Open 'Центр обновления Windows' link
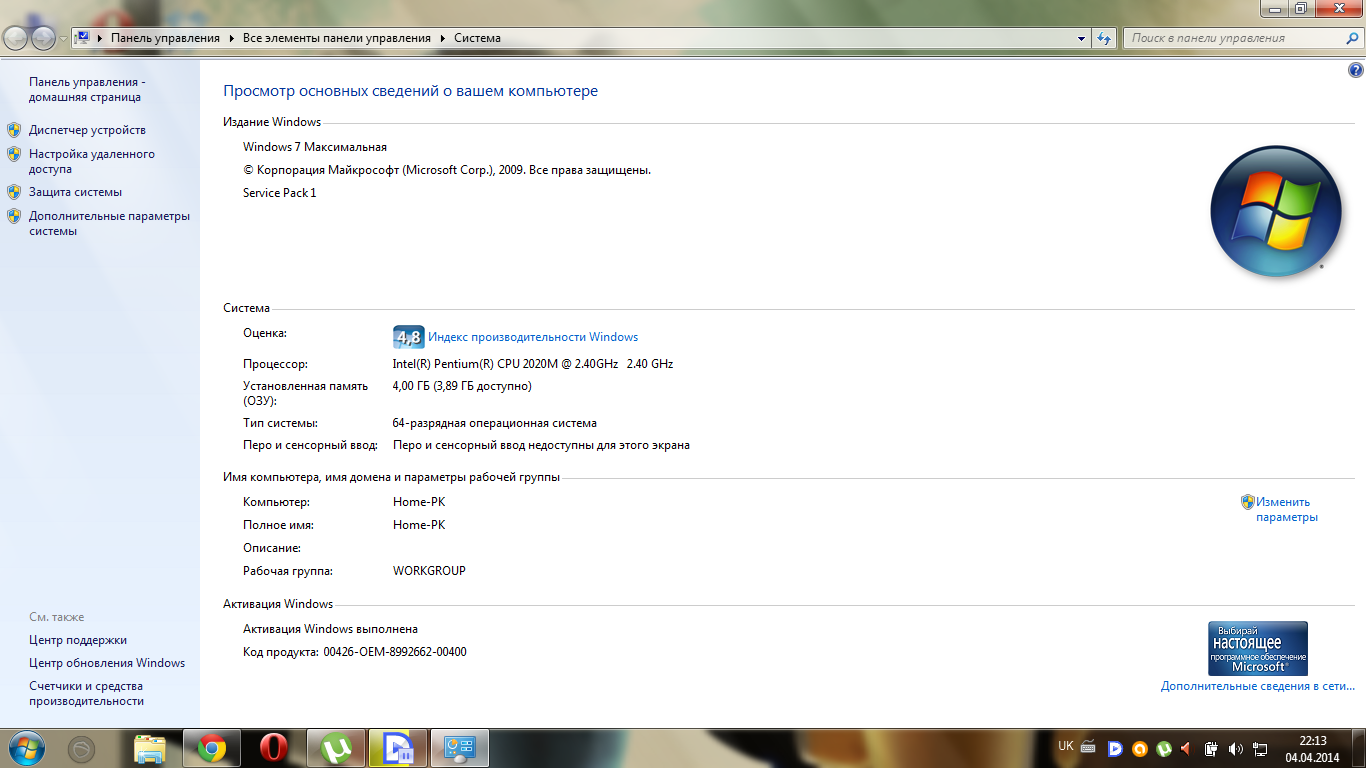The image size is (1366, 768). [x=107, y=663]
